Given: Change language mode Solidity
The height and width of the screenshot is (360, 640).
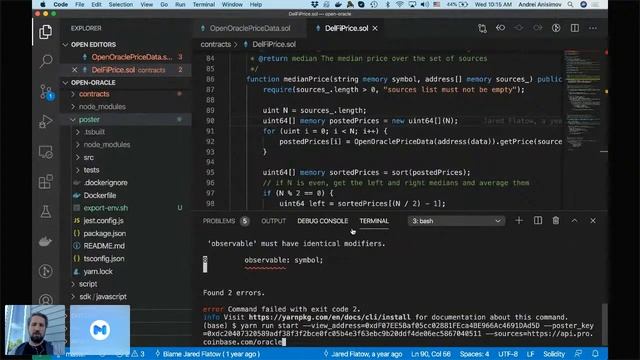Looking at the screenshot, I should [x=554, y=354].
